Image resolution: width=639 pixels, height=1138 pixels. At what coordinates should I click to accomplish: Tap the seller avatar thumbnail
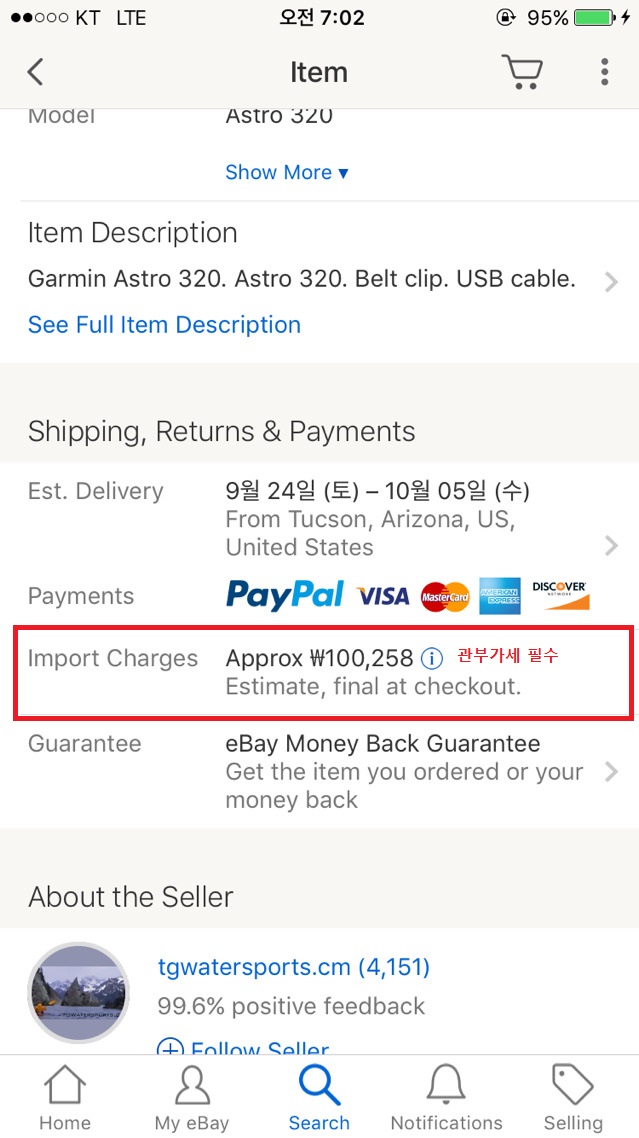[x=79, y=993]
